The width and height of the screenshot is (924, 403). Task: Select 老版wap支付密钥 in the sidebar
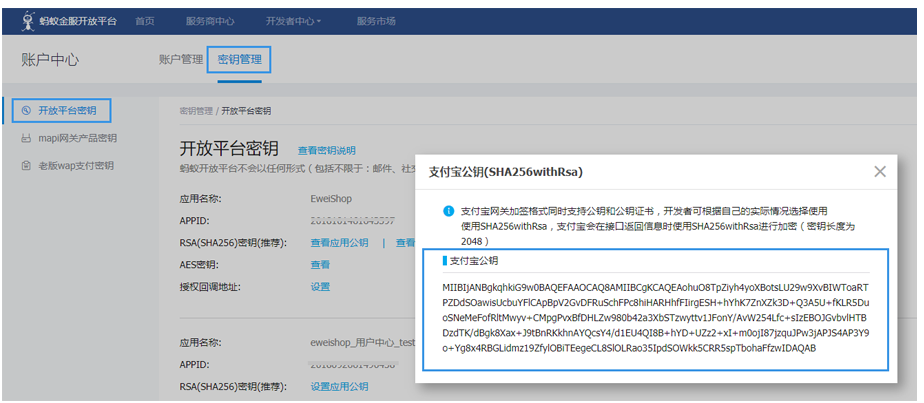[76, 166]
